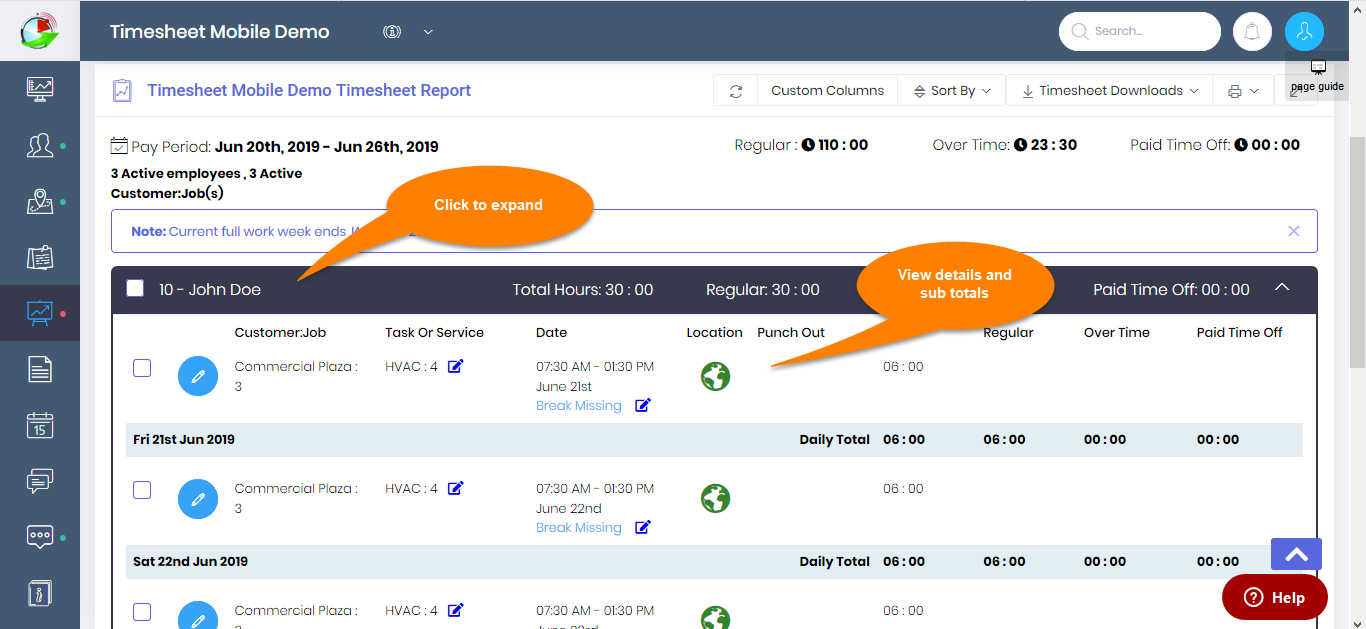Click globe location icon for June 22nd

(x=715, y=498)
